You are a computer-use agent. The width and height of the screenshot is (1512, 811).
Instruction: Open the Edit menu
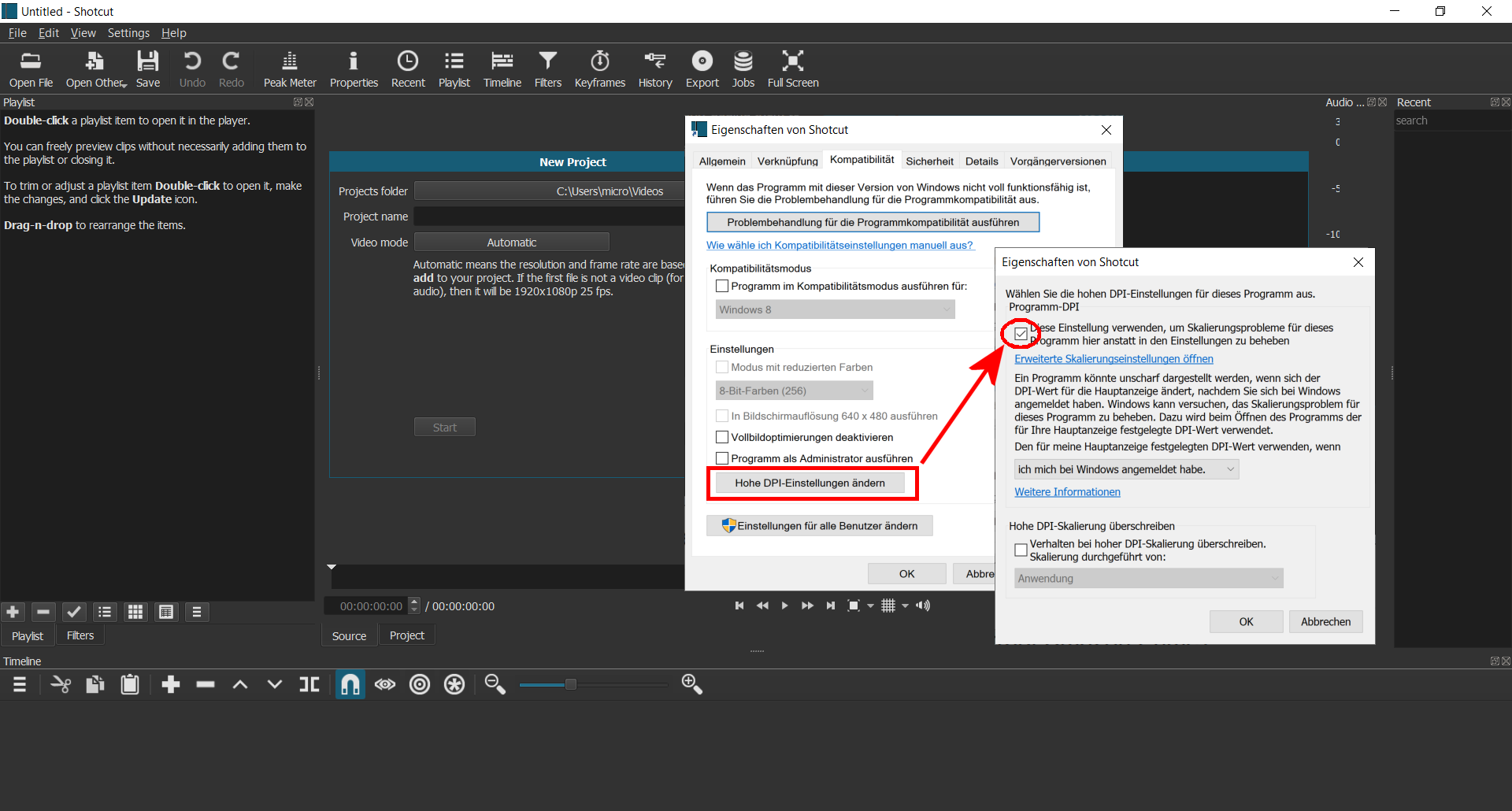[x=49, y=33]
